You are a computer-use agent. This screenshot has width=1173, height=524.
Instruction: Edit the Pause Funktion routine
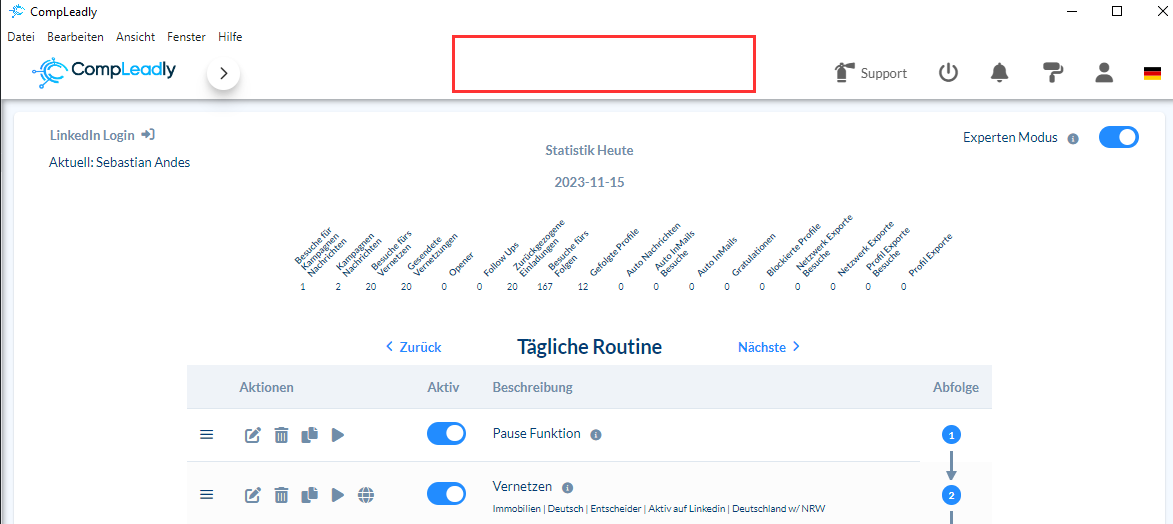pyautogui.click(x=253, y=435)
